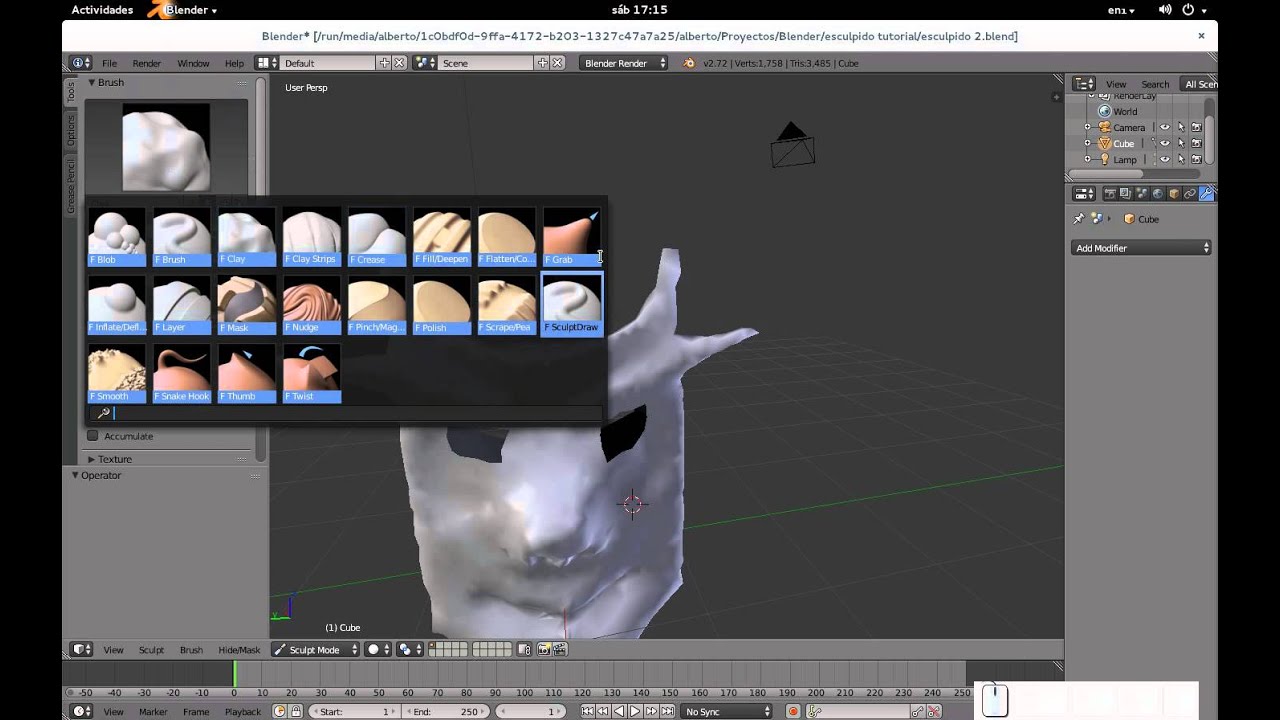Select the Thumb brush
This screenshot has height=720, width=1280.
247,374
